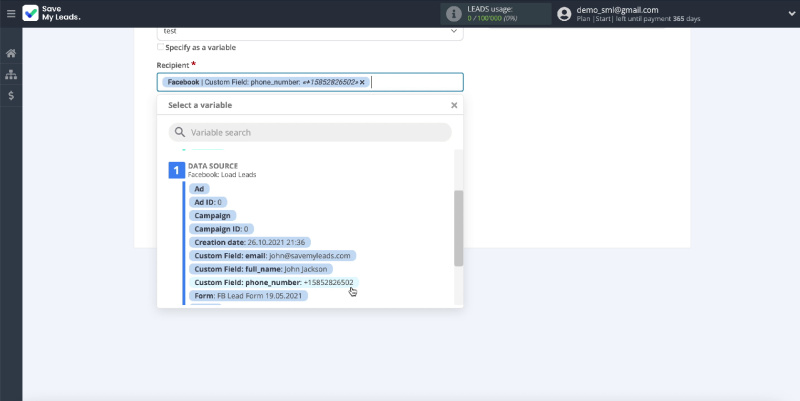The image size is (800, 401).
Task: Click the DATA SOURCE number 1 badge
Action: coord(177,170)
